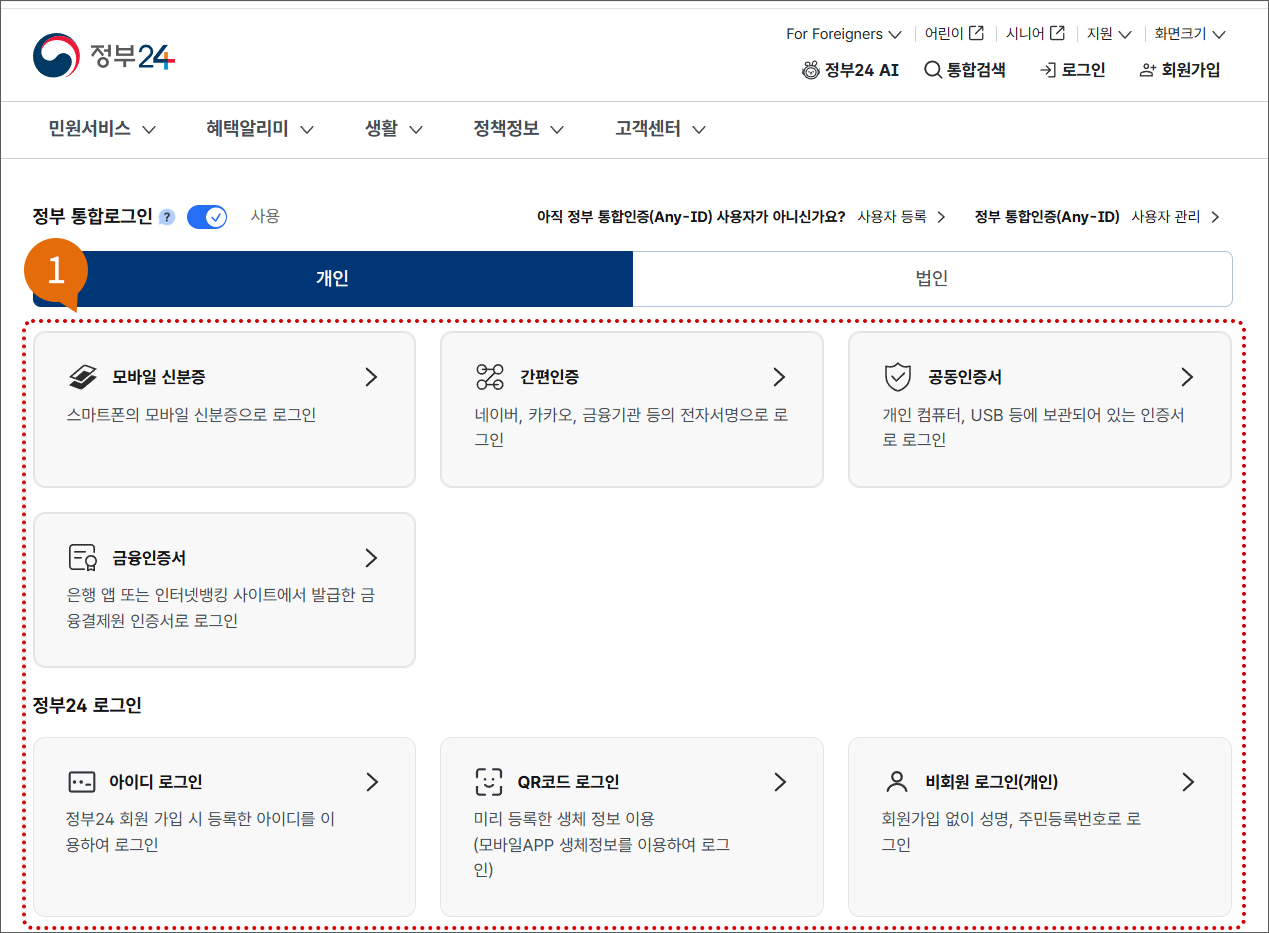Click arrow on 금융인증서 card
Viewport: 1269px width, 933px height.
(371, 558)
